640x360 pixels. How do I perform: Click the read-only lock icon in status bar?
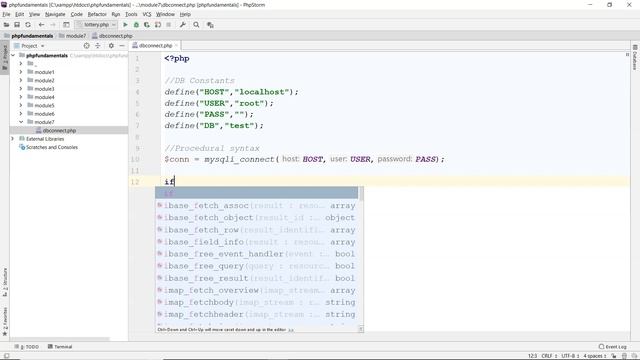(x=613, y=356)
